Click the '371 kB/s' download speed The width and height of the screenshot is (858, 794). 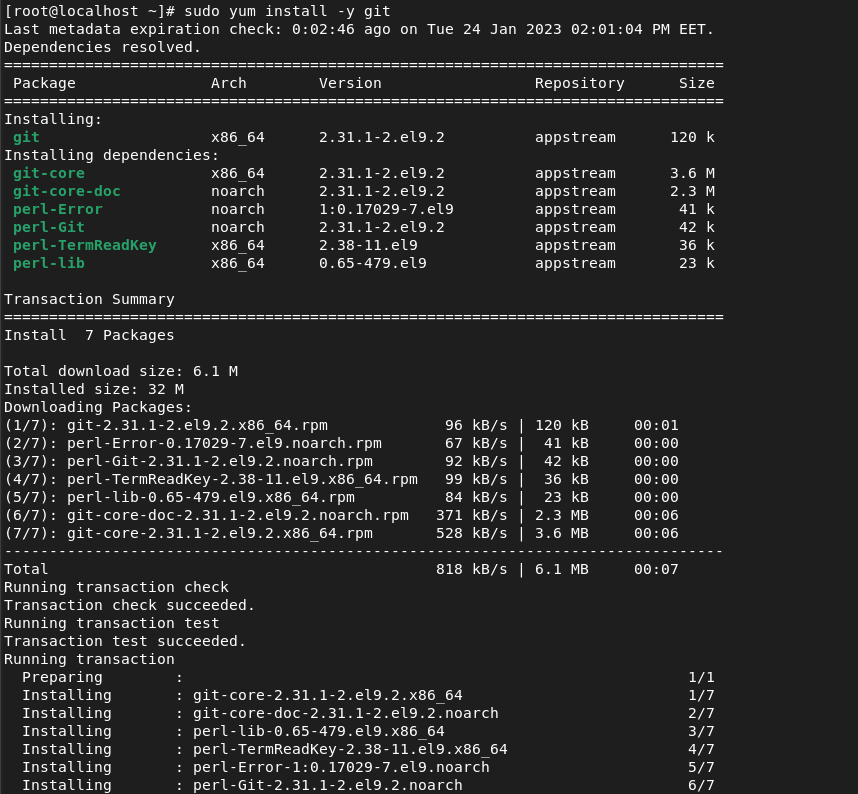click(x=472, y=516)
